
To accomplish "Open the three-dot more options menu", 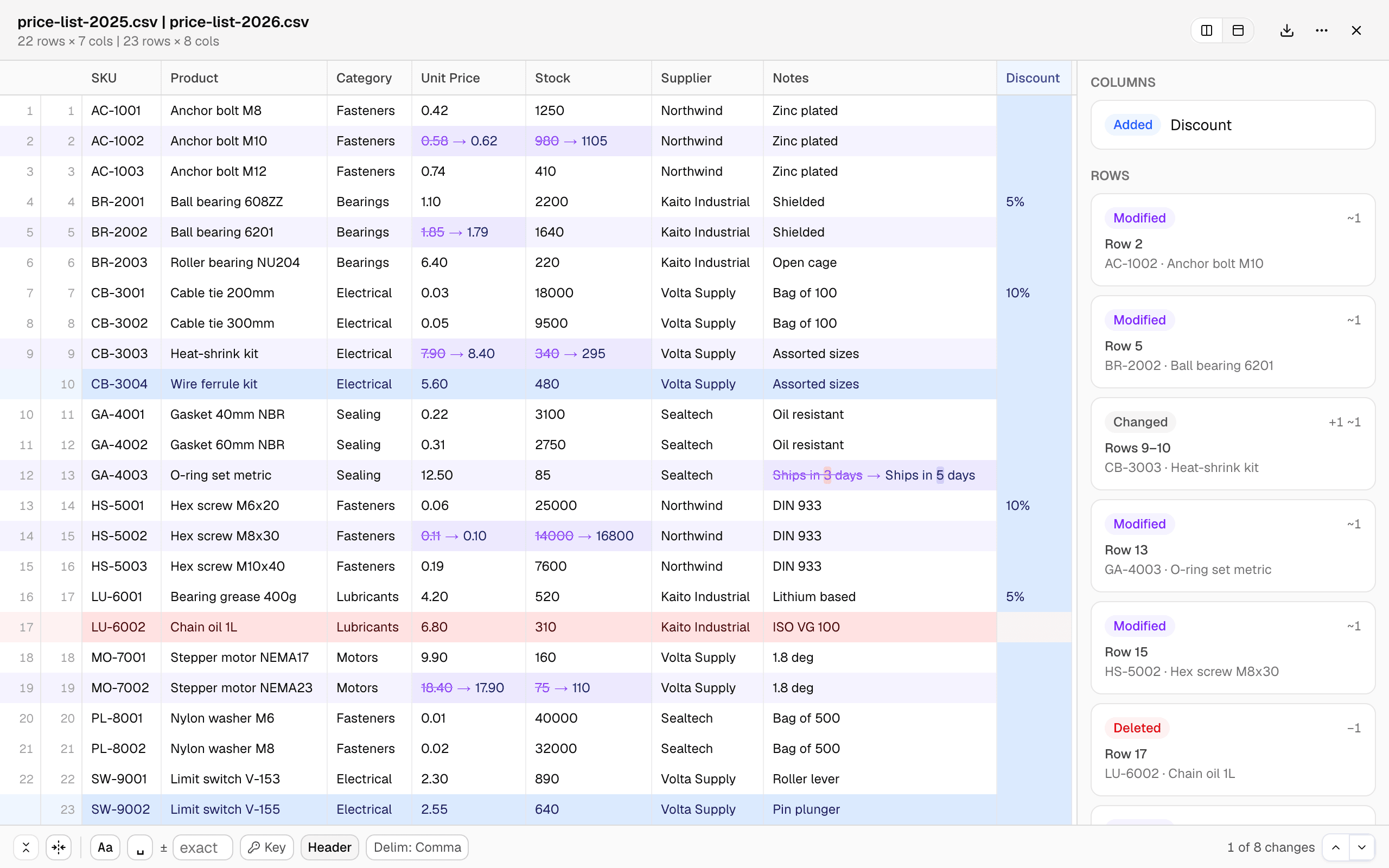I will [1321, 30].
